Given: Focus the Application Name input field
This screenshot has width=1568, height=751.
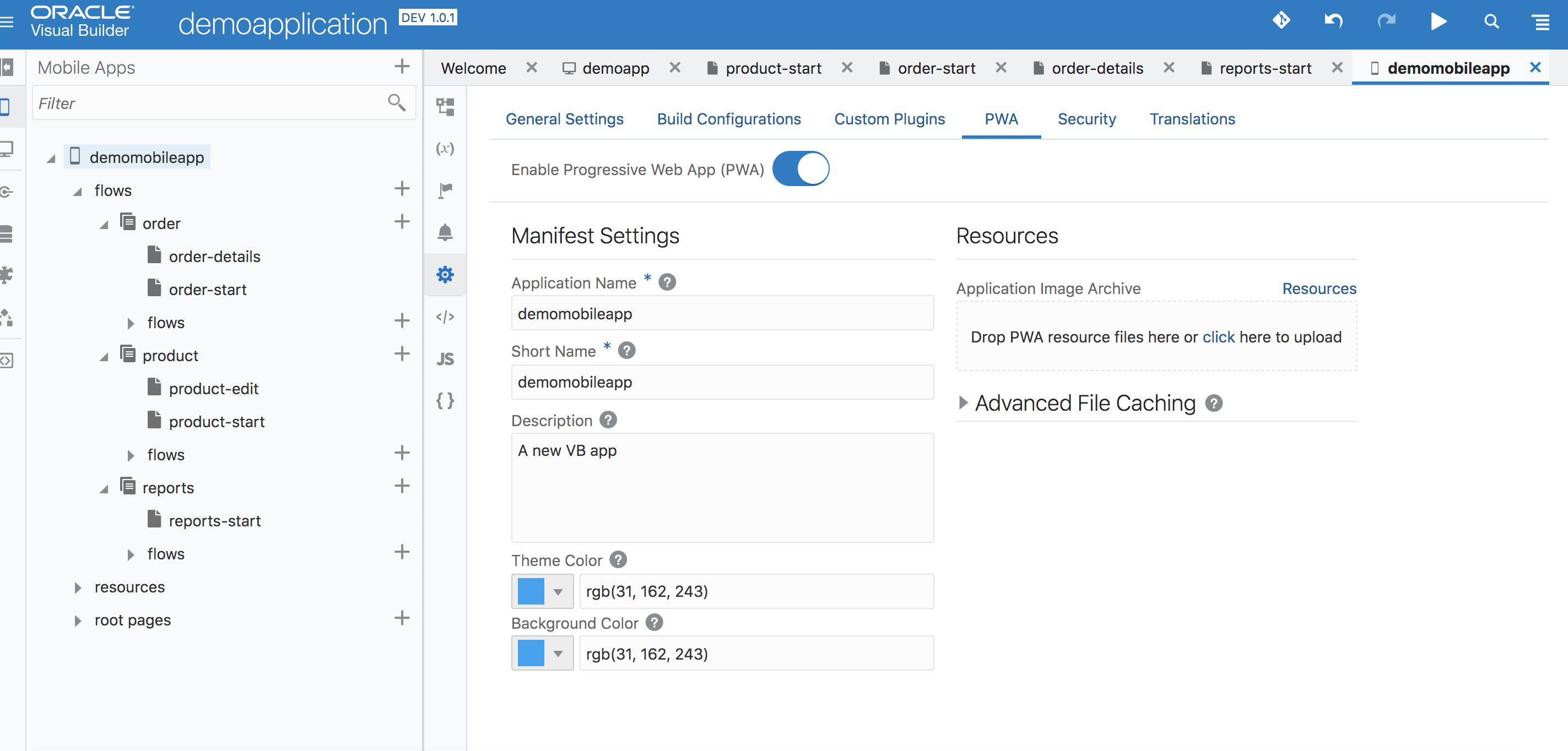Looking at the screenshot, I should tap(722, 313).
